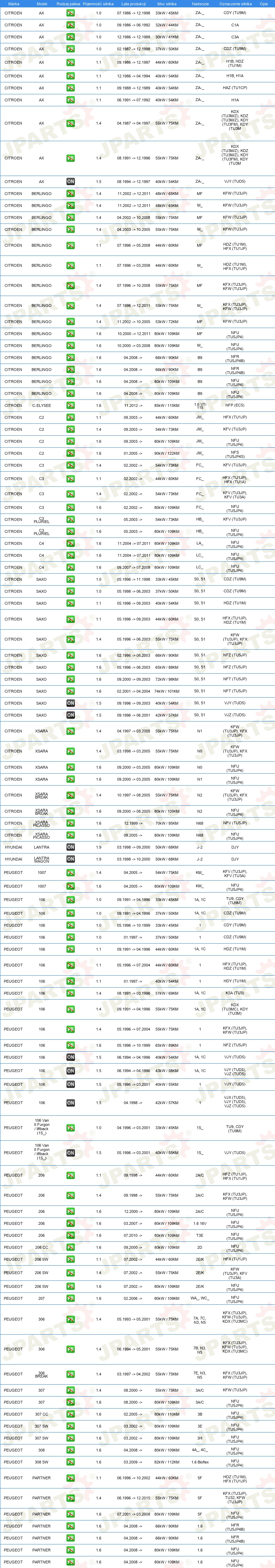Click the petrol pump icon in C-ELYSEE row
Screen dimensions: 275x1568
pos(71,405)
